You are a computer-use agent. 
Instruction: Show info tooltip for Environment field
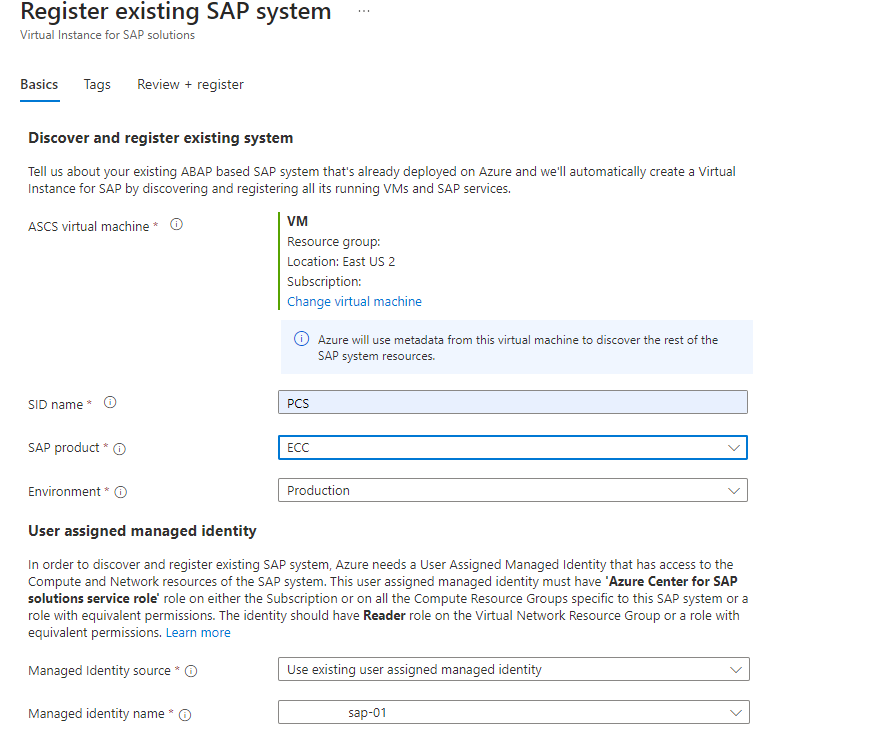(x=120, y=492)
